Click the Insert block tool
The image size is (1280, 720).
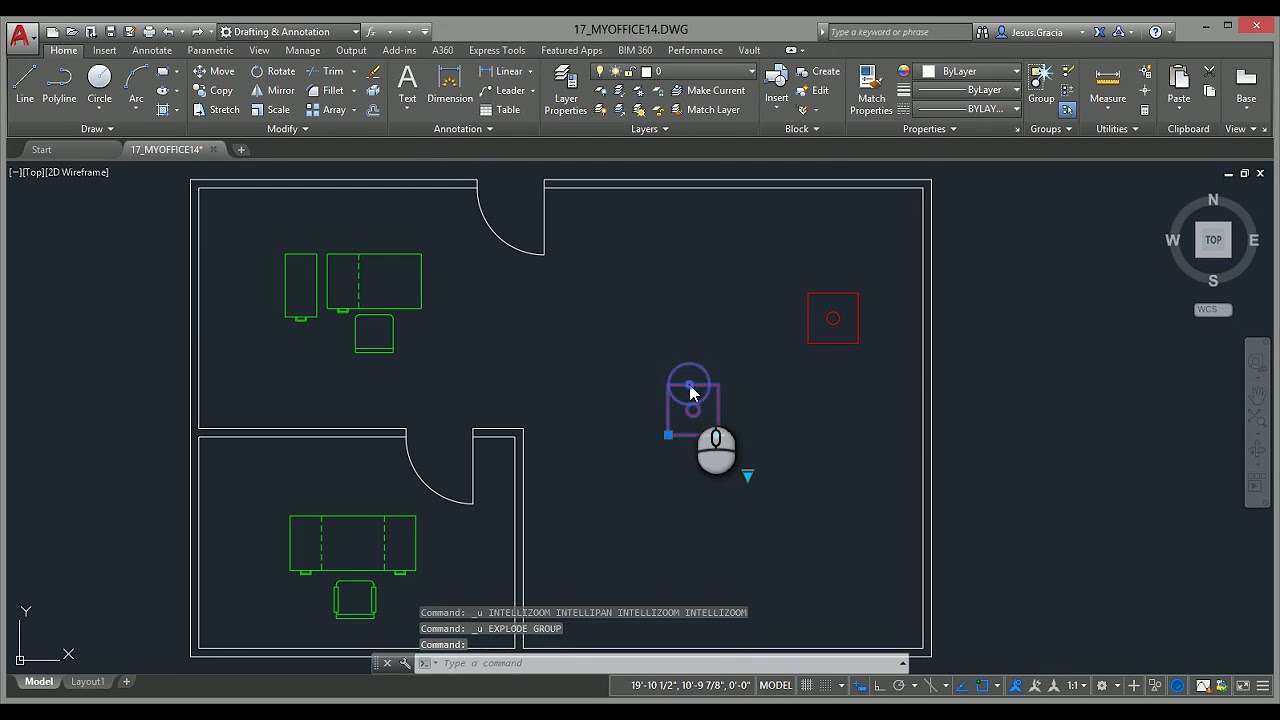[x=777, y=84]
